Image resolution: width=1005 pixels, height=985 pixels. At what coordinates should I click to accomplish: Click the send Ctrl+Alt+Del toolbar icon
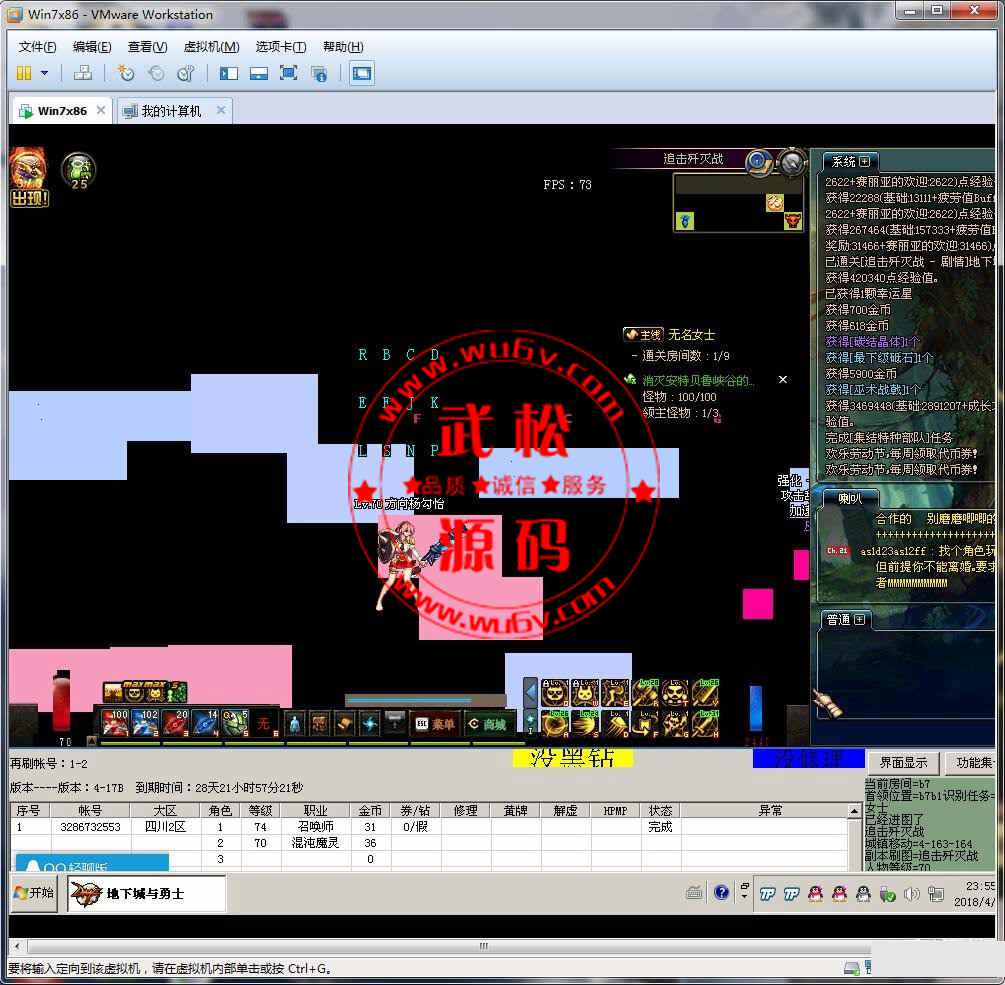83,73
